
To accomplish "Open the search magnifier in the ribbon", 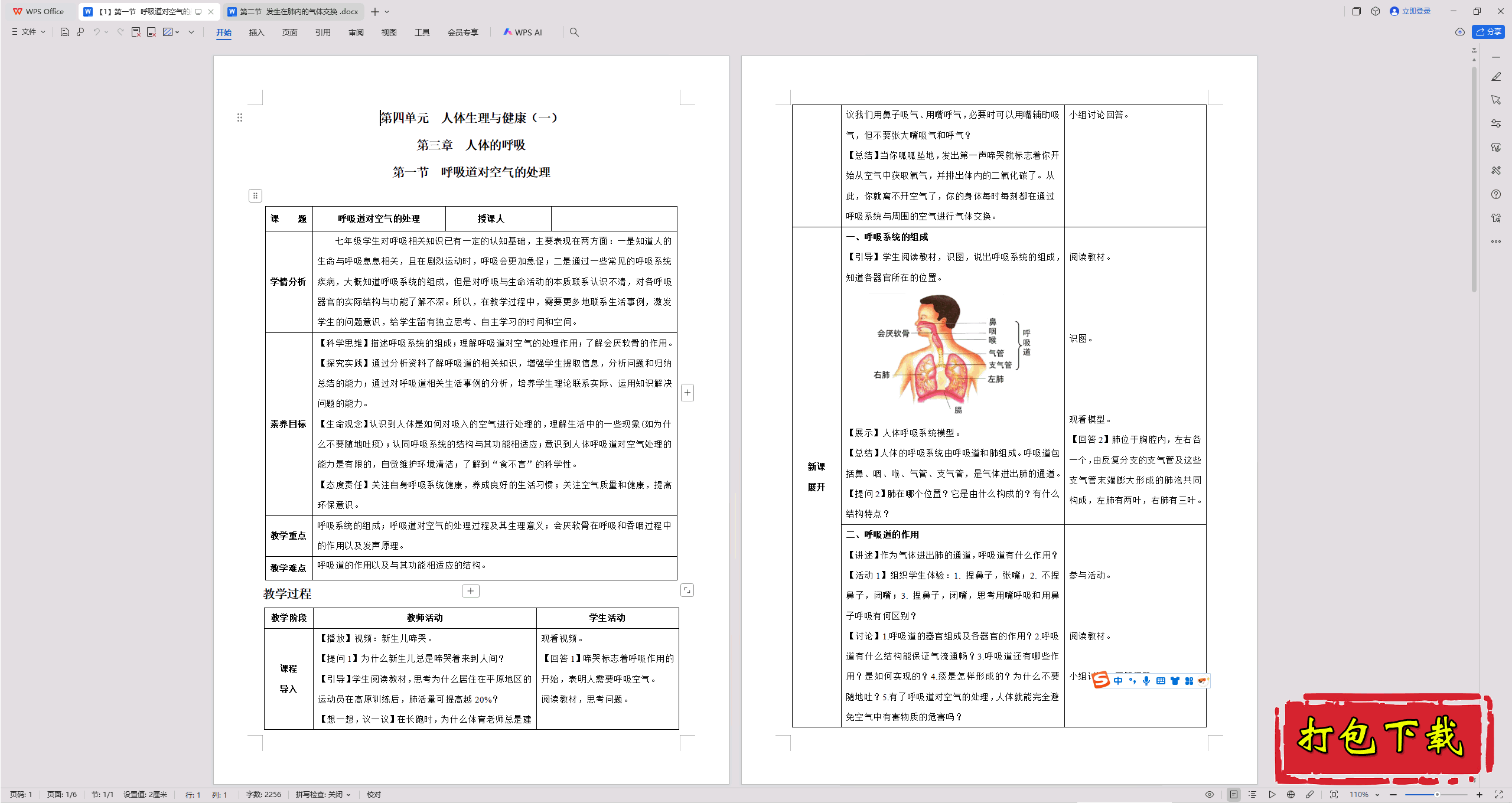I will (574, 32).
